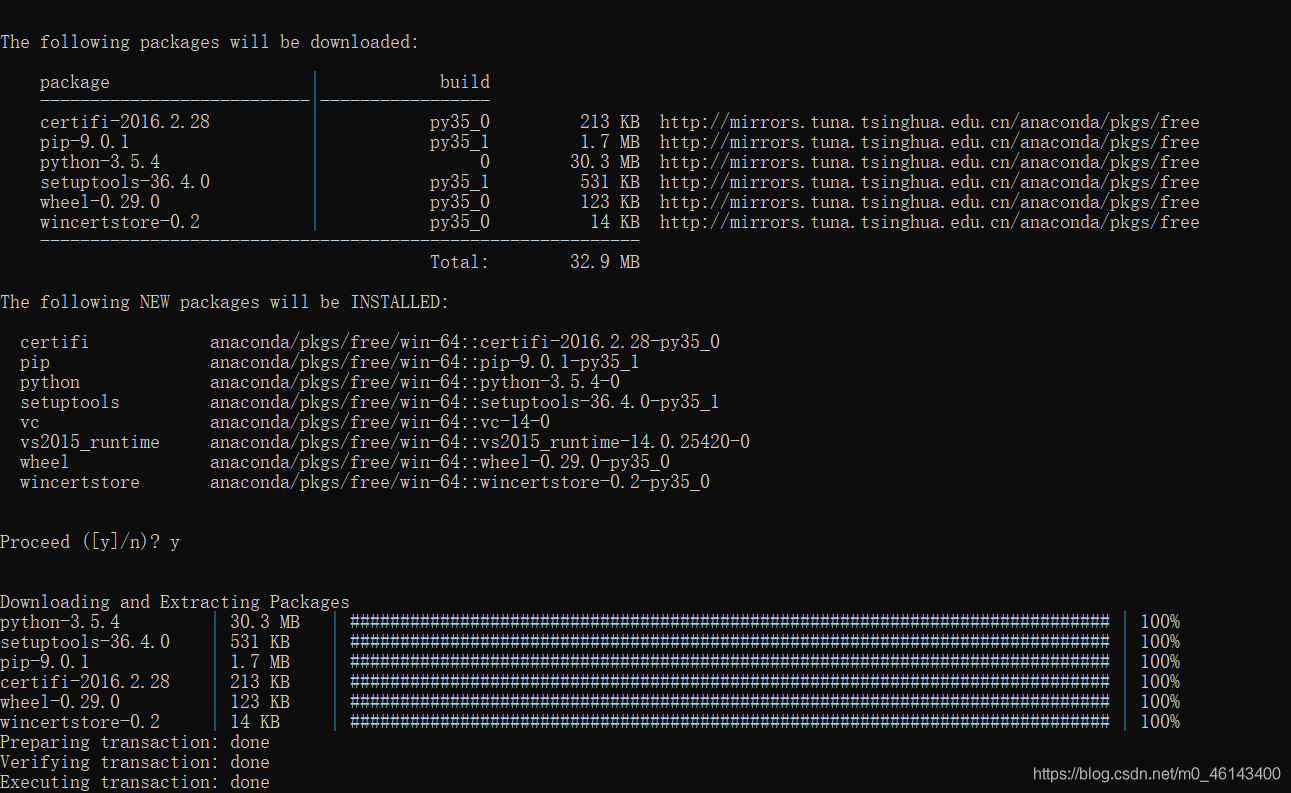Click anaconda/pkgs/free/win-64::vc-14-0 path
The width and height of the screenshot is (1291, 793).
click(x=380, y=422)
